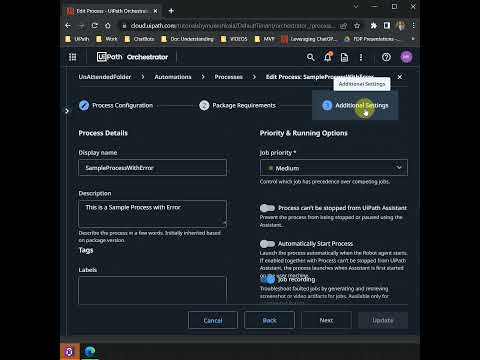Open the purple app in taskbar
The height and width of the screenshot is (360, 480).
69,352
